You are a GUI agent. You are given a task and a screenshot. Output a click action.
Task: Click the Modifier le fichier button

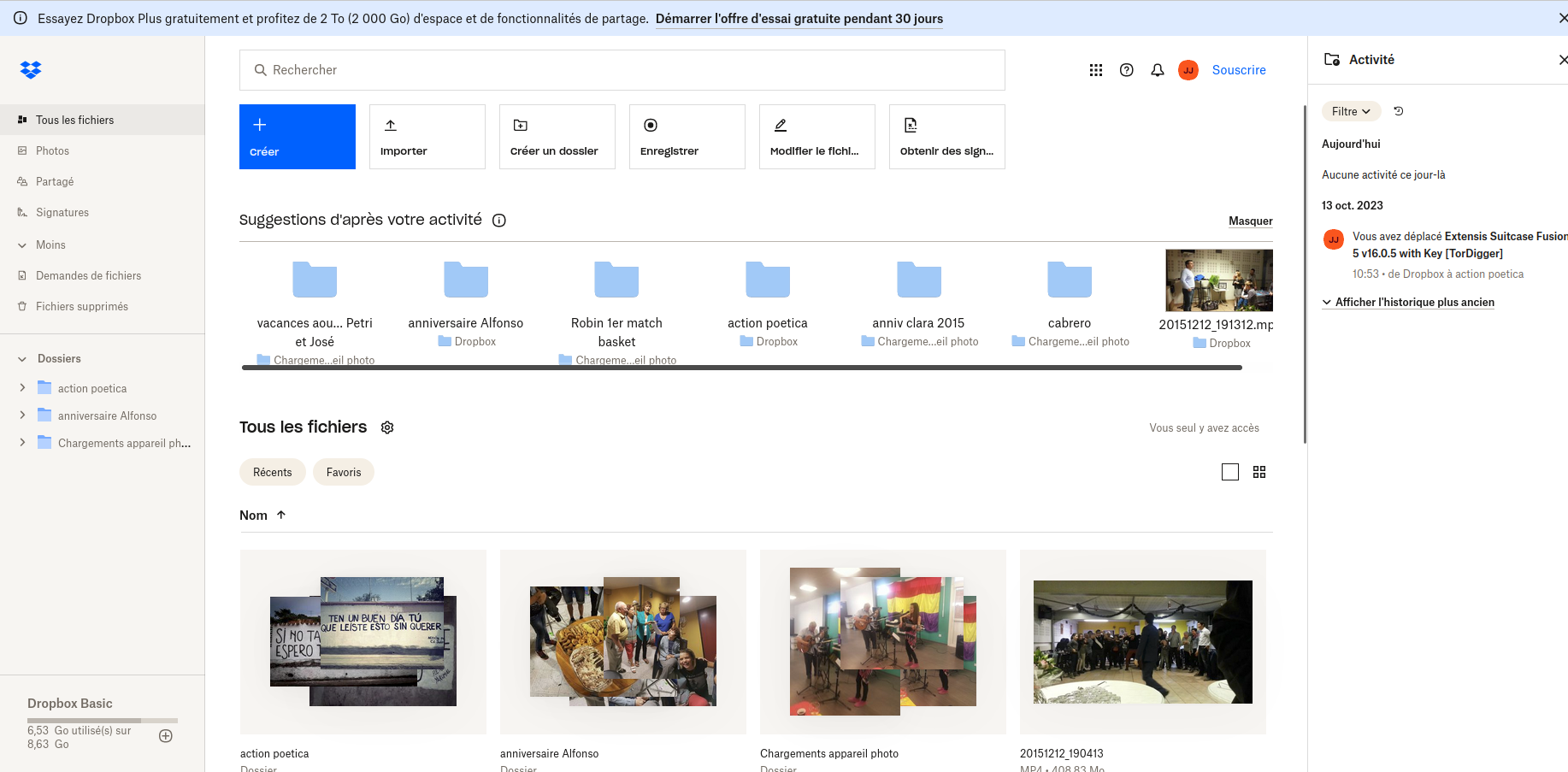[817, 137]
